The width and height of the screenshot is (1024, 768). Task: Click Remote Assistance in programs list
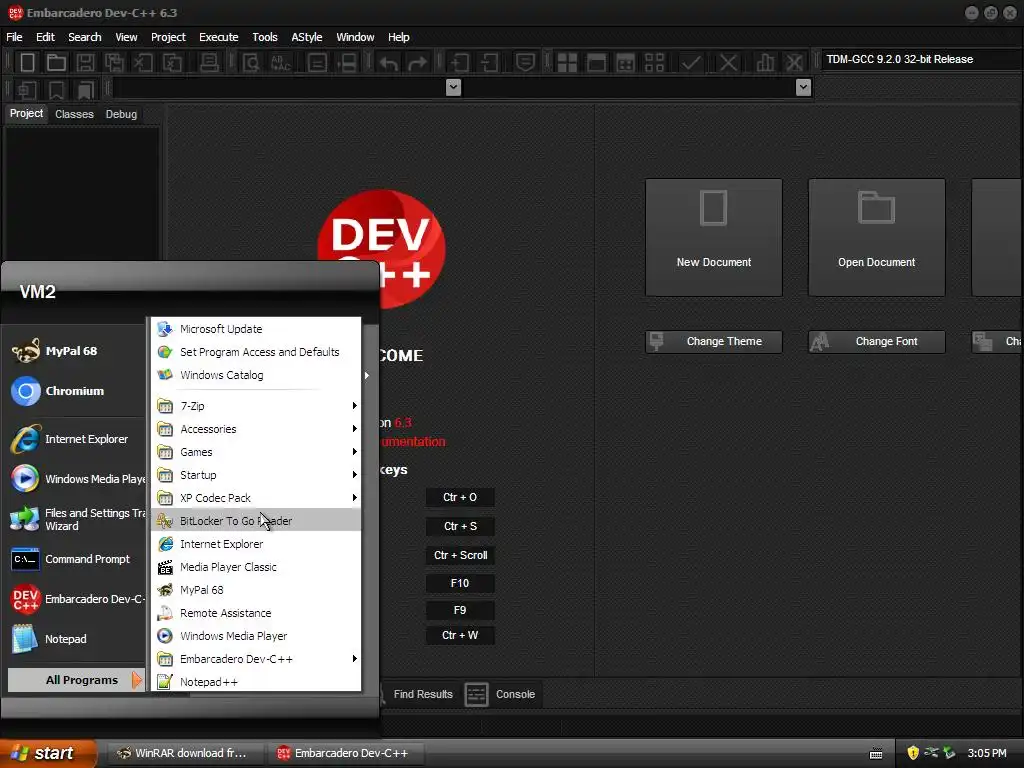point(256,613)
